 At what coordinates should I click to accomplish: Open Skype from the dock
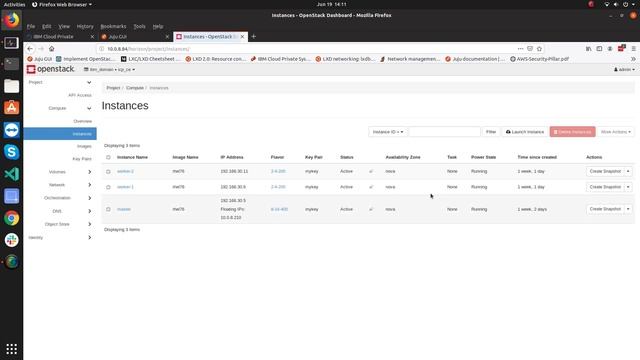click(x=11, y=152)
